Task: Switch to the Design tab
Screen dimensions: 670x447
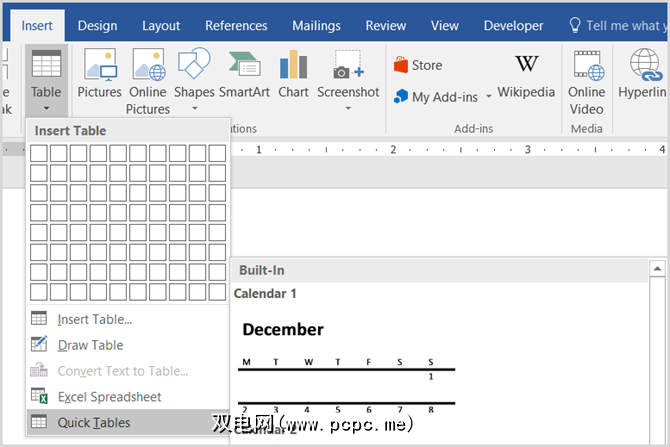Action: pos(97,26)
